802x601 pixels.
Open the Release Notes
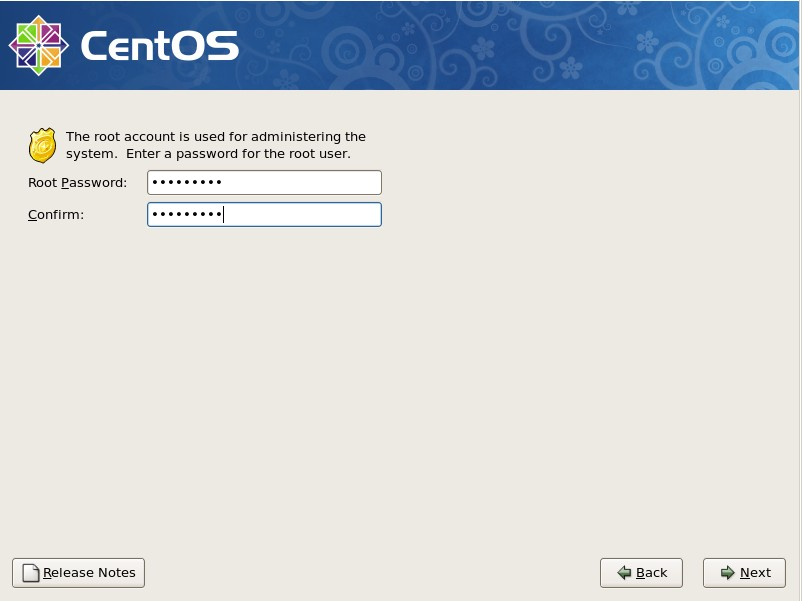pos(79,573)
